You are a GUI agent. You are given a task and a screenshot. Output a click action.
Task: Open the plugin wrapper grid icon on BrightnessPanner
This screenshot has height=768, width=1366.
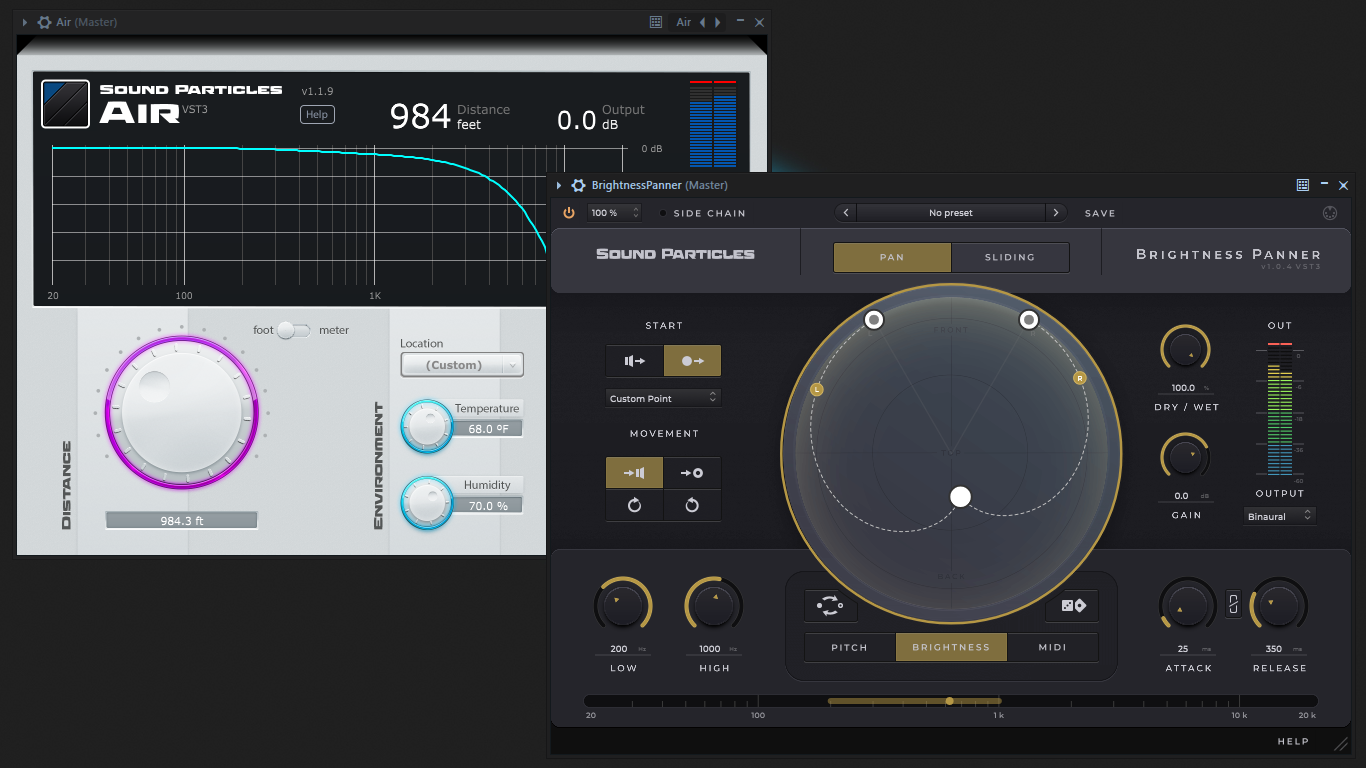pyautogui.click(x=1302, y=185)
